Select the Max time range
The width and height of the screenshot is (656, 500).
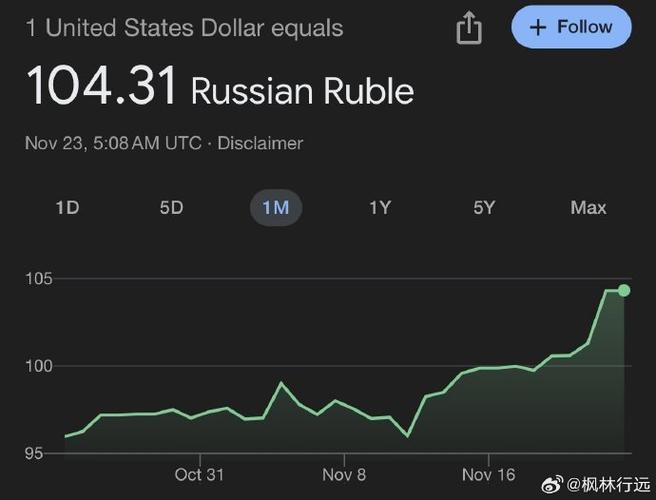(x=588, y=208)
